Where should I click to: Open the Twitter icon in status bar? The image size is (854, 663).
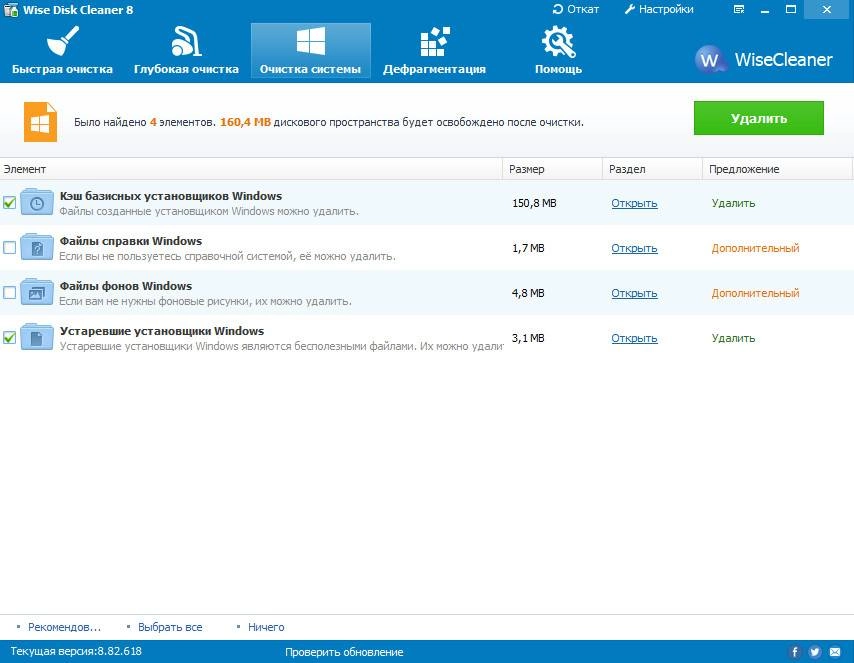point(815,652)
